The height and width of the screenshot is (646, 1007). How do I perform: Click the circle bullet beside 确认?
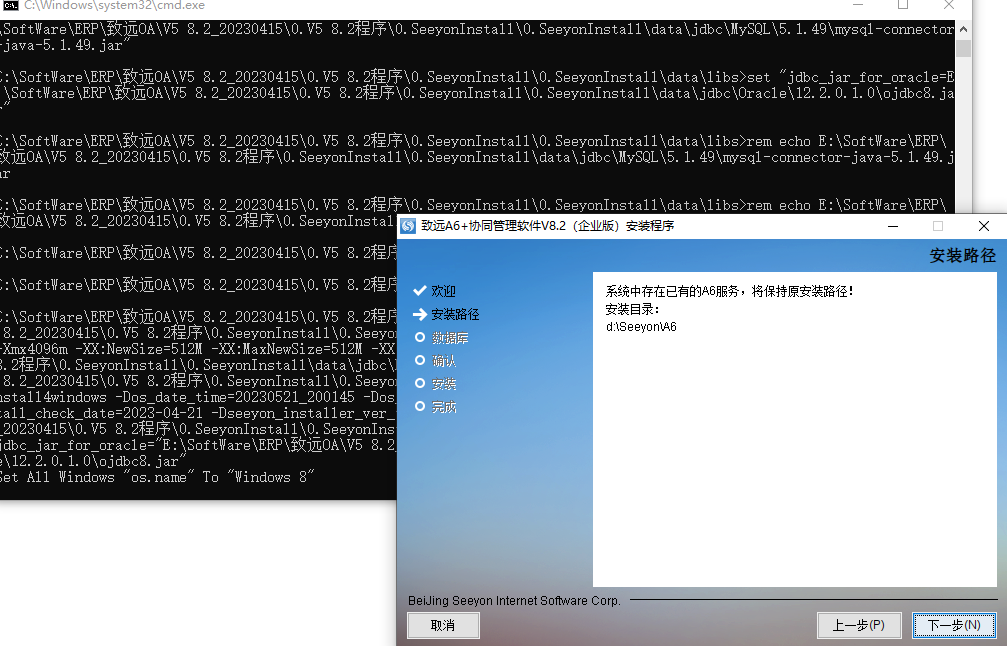coord(420,360)
